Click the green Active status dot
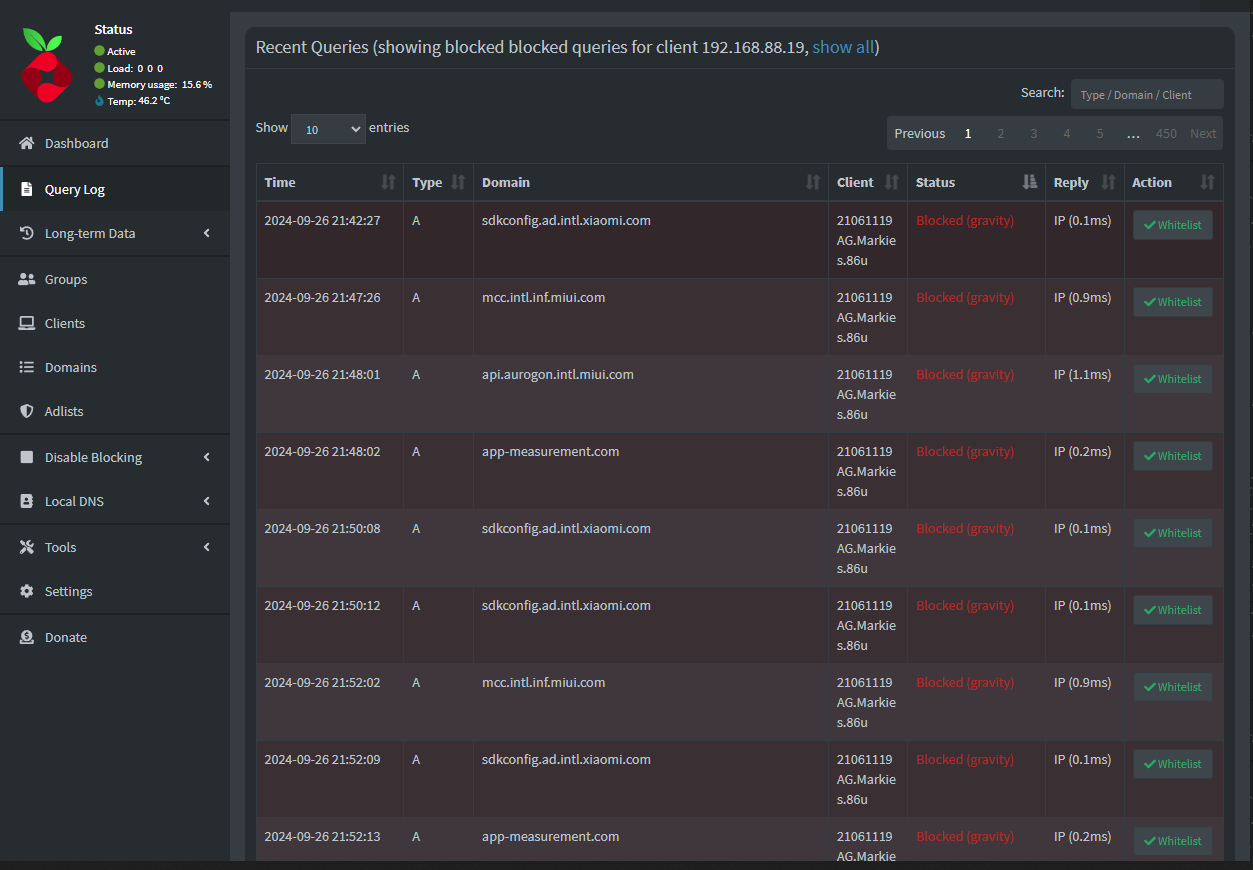Viewport: 1253px width, 870px height. click(99, 51)
